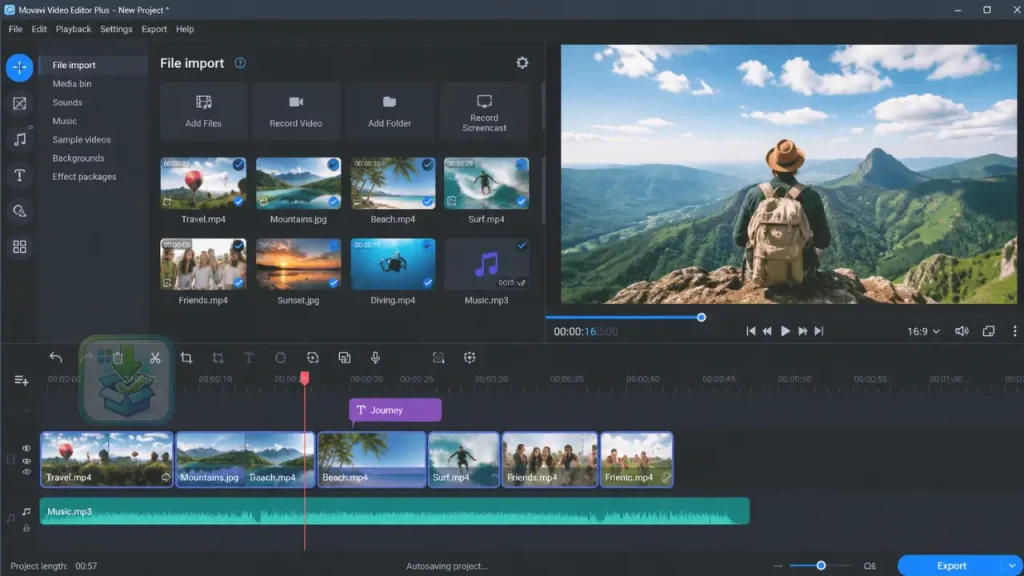Toggle the top-corner checkmark on Music.mp3 tile
Screen dimensions: 1024x576
522,246
